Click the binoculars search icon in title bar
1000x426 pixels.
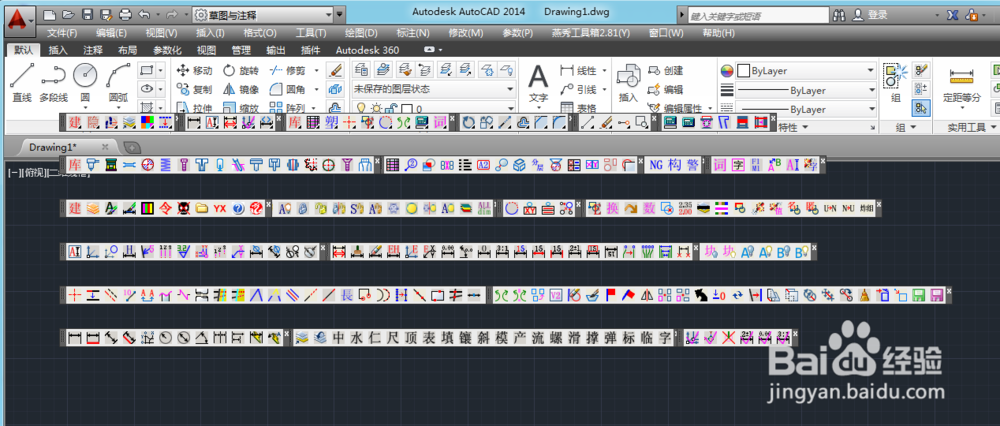point(839,14)
